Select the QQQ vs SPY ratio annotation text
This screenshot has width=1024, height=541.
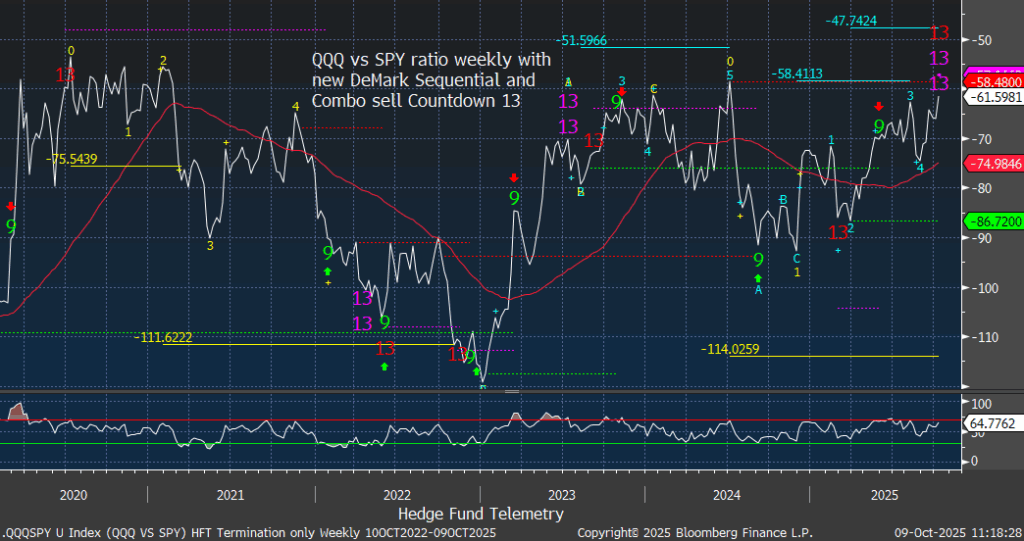pyautogui.click(x=423, y=80)
